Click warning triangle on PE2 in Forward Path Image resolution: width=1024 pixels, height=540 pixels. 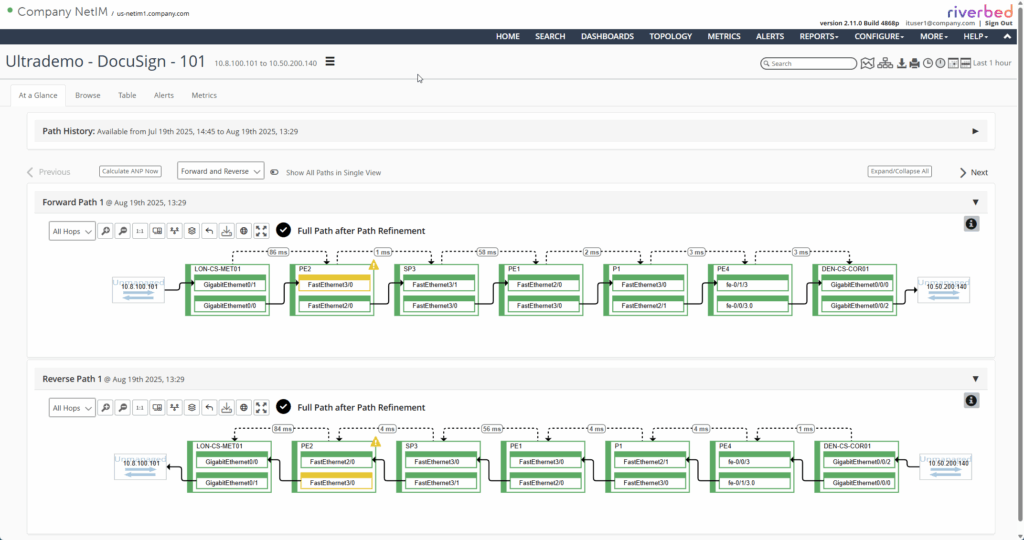point(374,265)
